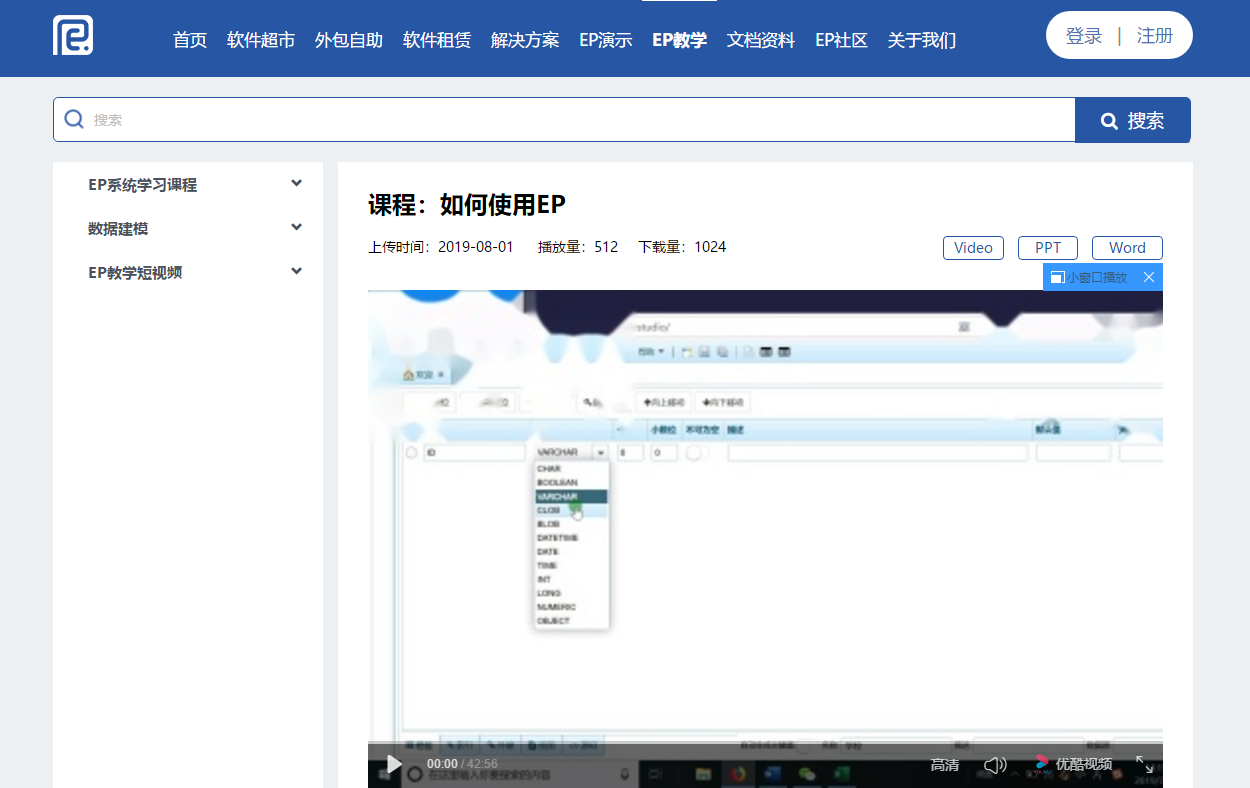Viewport: 1250px width, 788px height.
Task: Click the 登录 login link
Action: (1084, 36)
